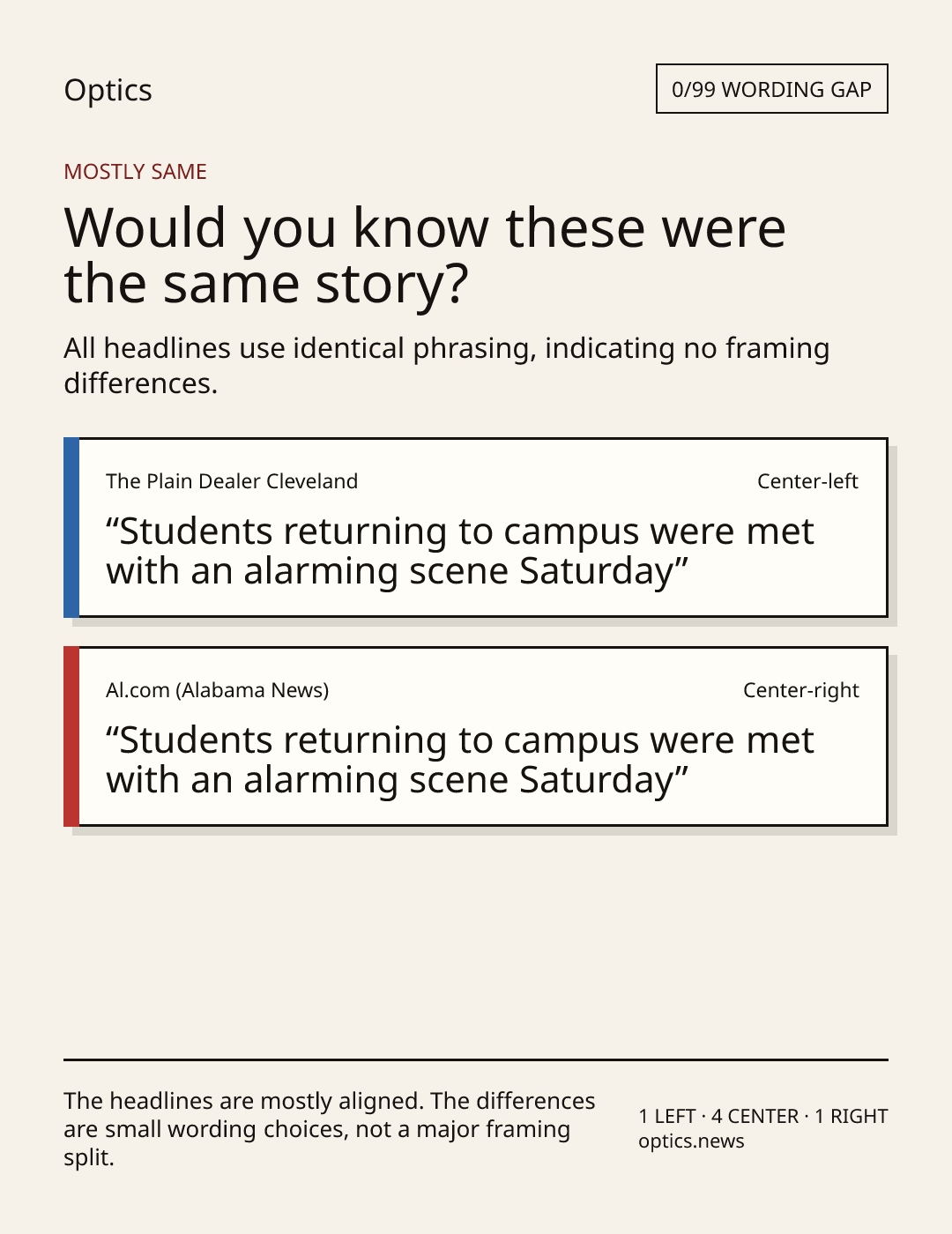This screenshot has height=1234, width=952.
Task: Open The Plain Dealer Cleveland headline card
Action: [x=475, y=527]
